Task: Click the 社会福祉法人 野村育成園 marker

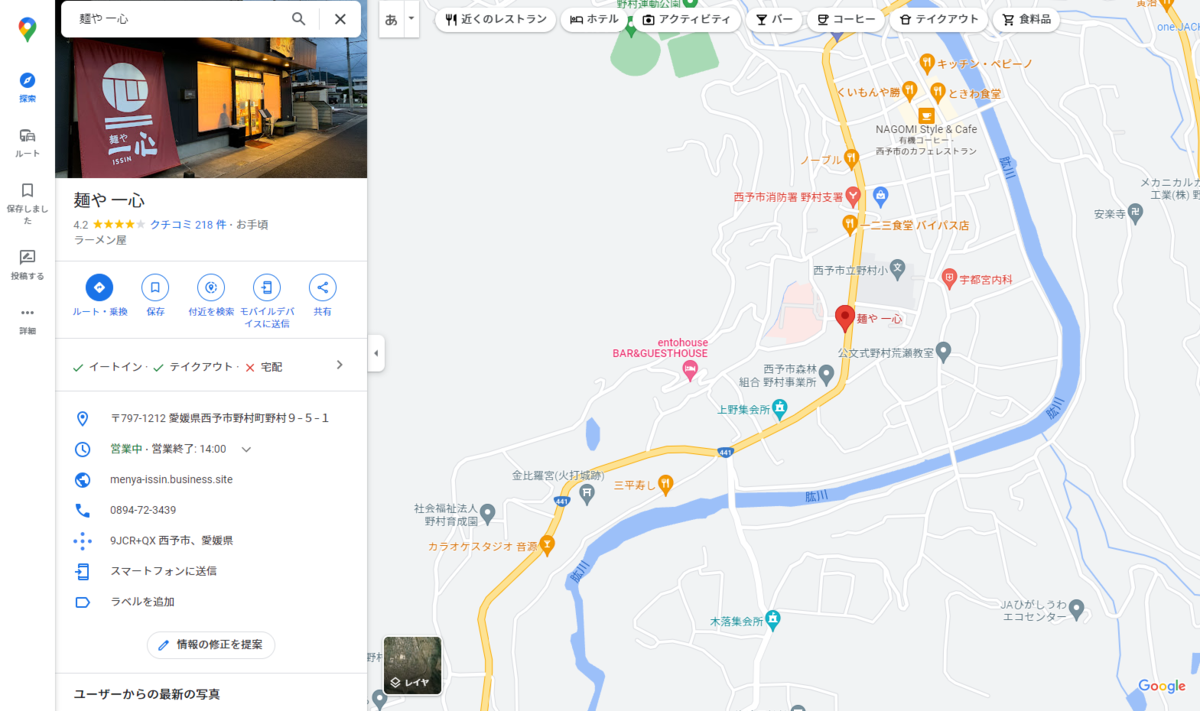Action: (x=488, y=514)
